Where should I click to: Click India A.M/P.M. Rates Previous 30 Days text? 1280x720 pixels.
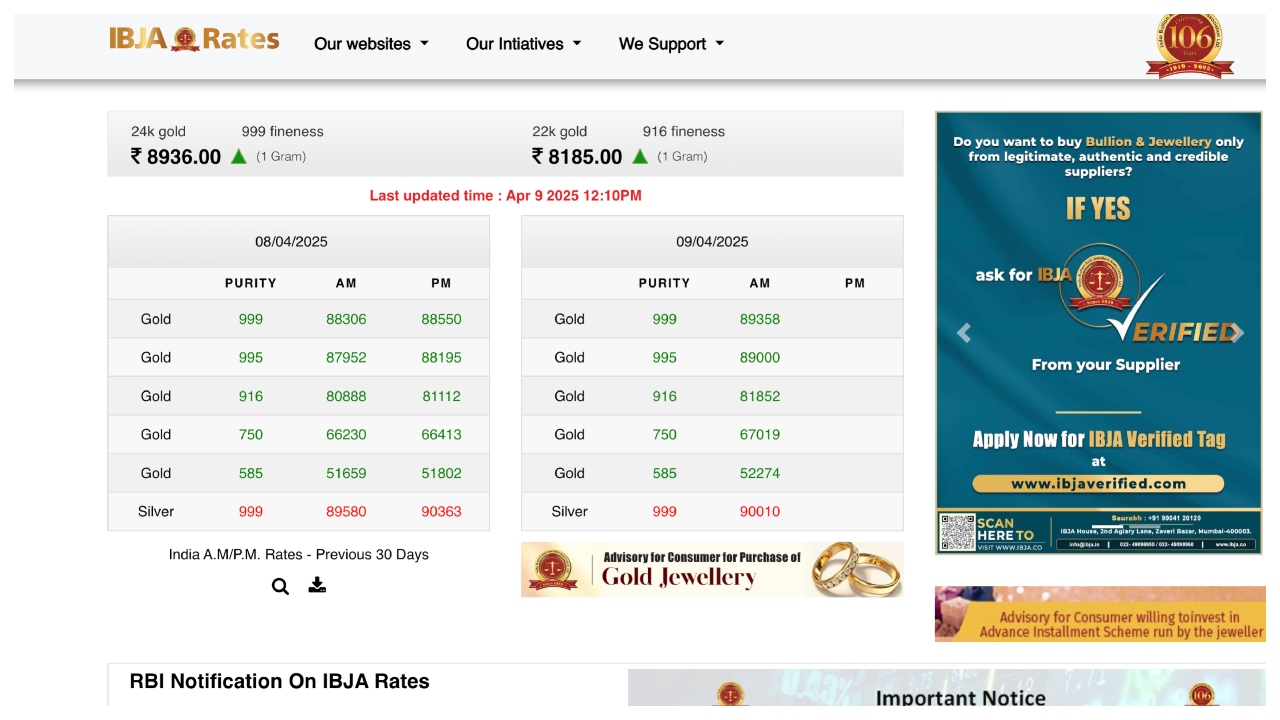(298, 554)
